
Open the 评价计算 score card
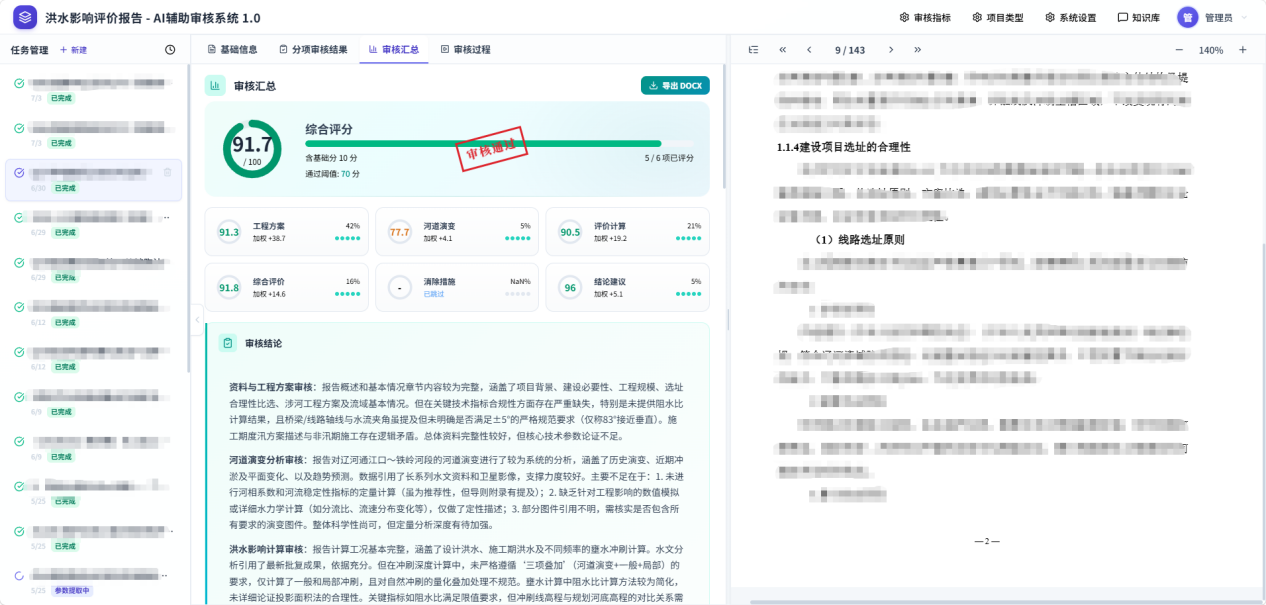628,232
